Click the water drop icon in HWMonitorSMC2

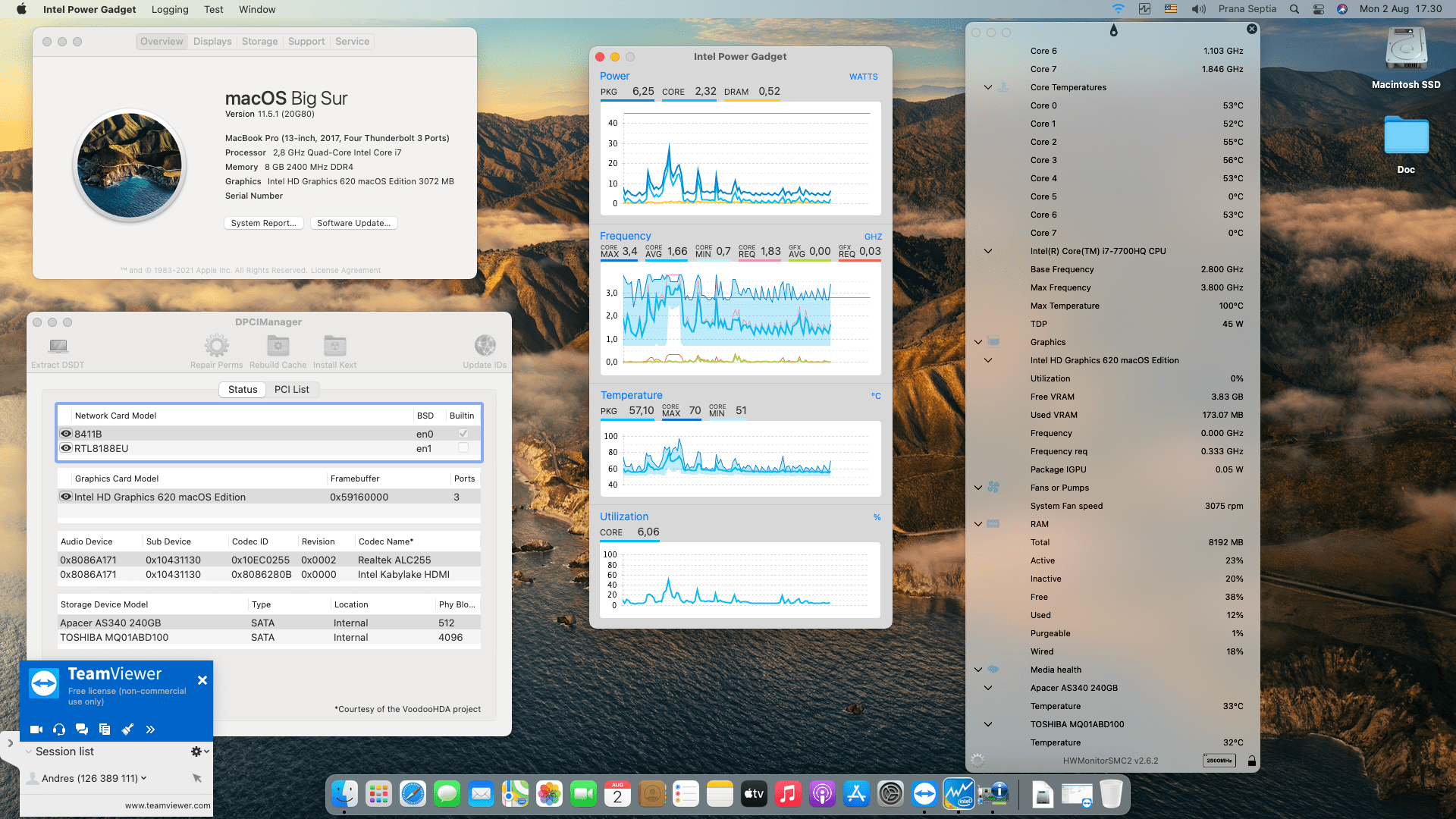click(1113, 30)
